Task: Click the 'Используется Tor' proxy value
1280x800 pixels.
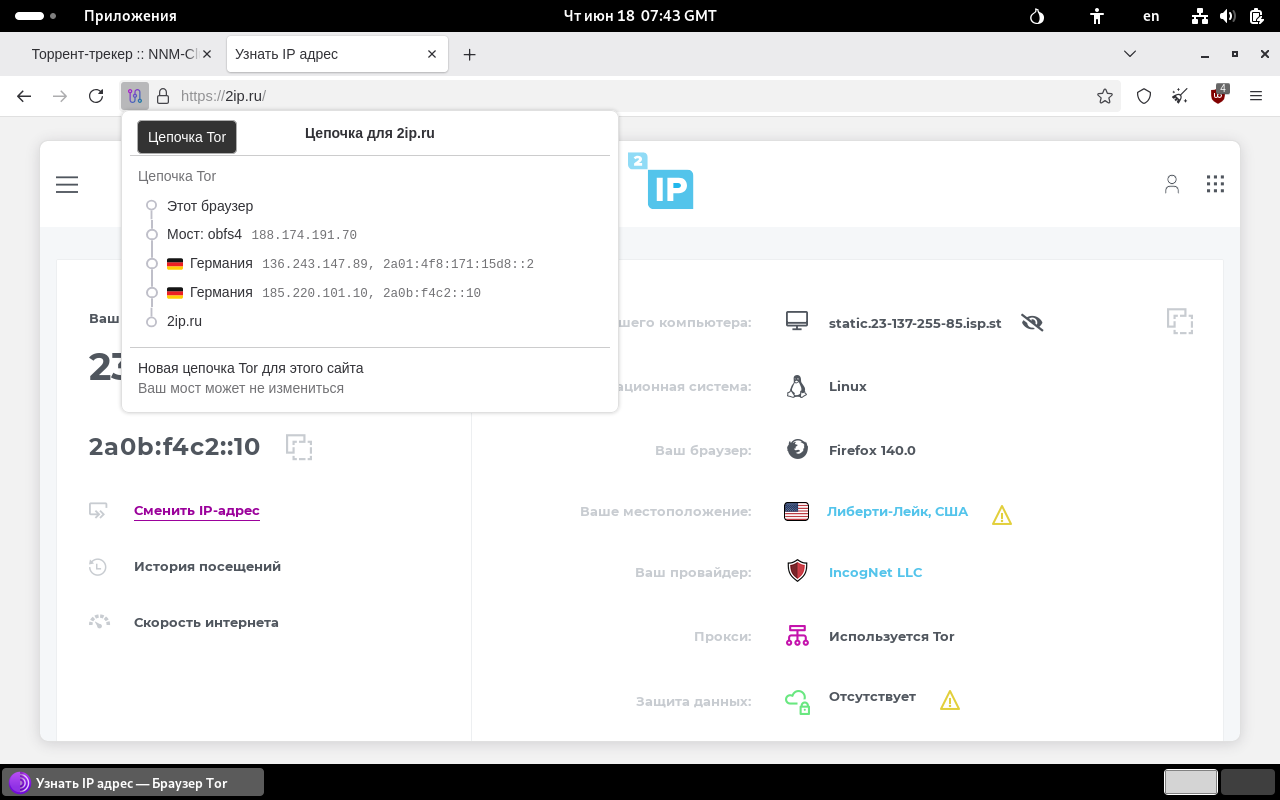Action: pos(892,636)
